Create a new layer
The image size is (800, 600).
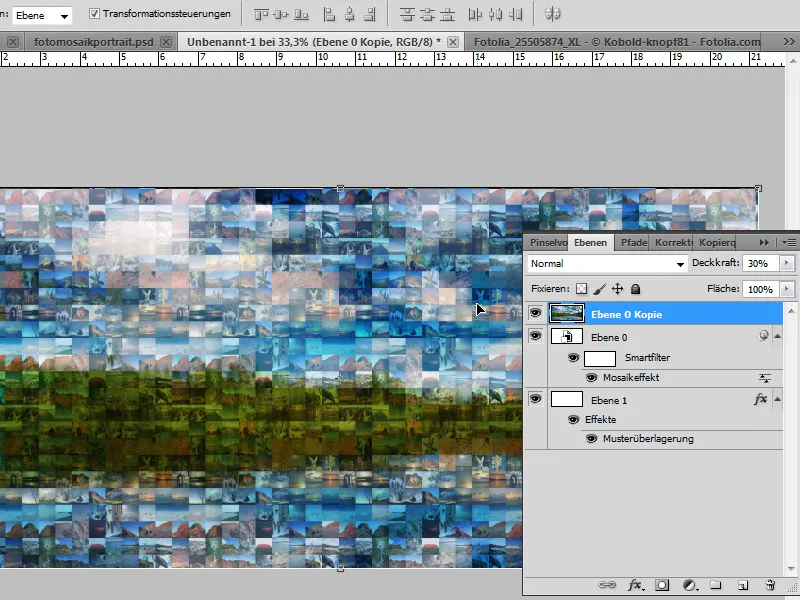click(x=743, y=585)
